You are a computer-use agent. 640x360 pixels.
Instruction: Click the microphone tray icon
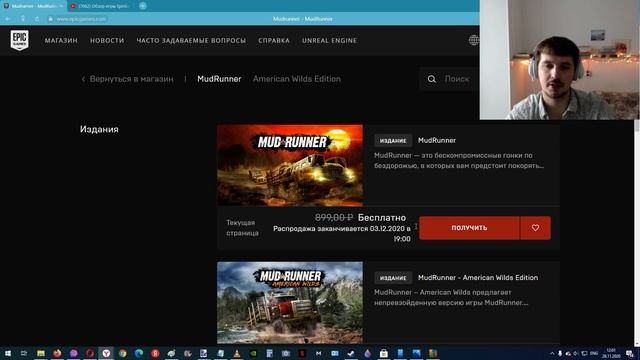(560, 353)
